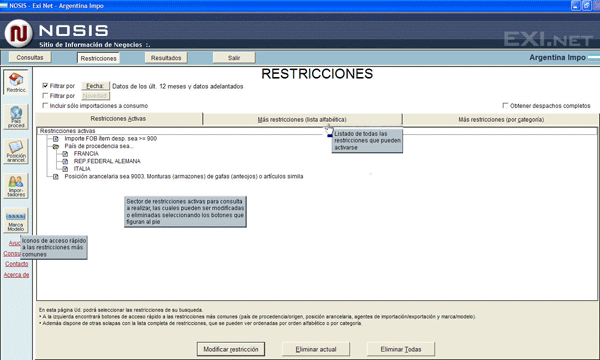Toggle first Filtrar por Fecha checkbox
The height and width of the screenshot is (360, 600).
(x=45, y=86)
